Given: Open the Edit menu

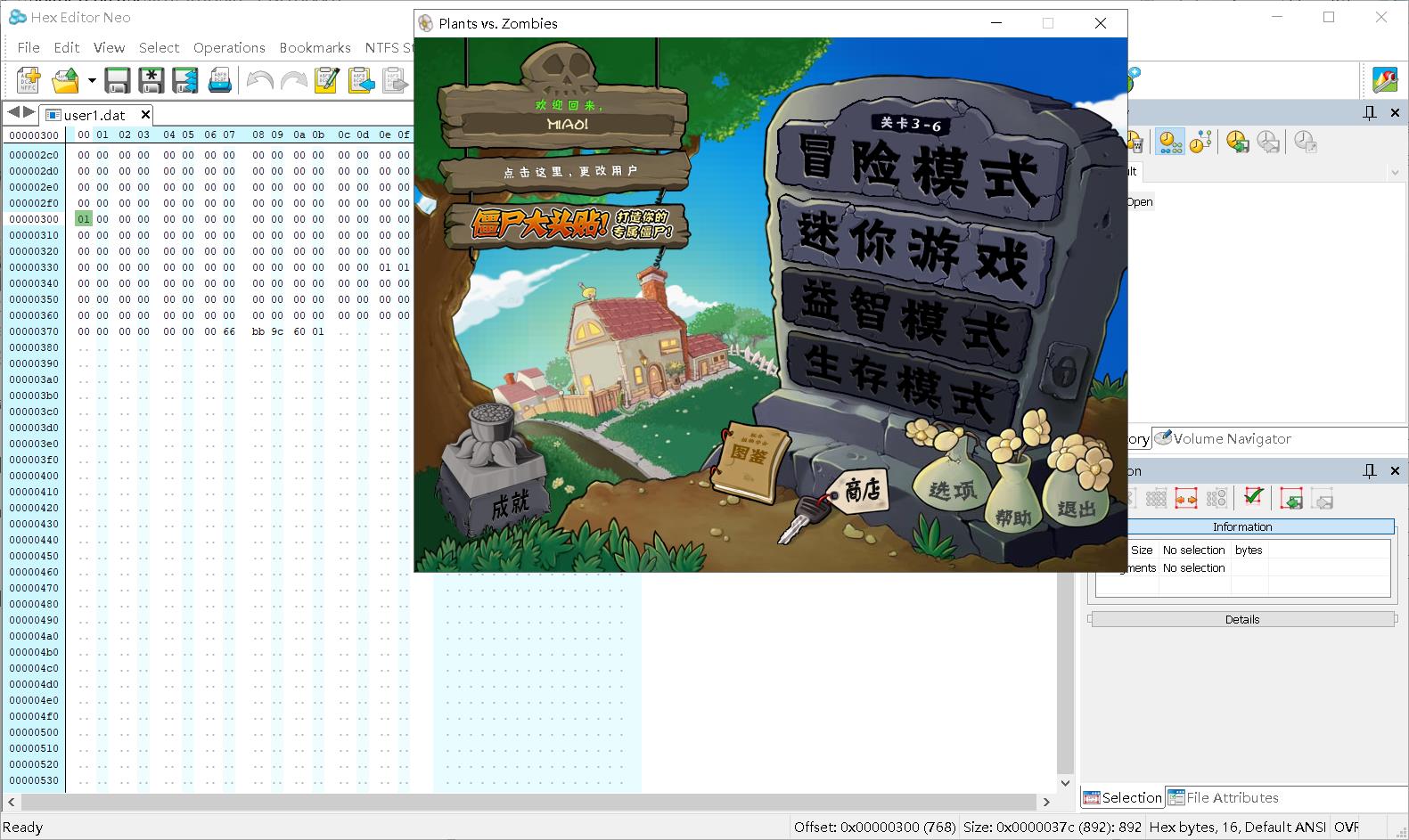Looking at the screenshot, I should (67, 47).
